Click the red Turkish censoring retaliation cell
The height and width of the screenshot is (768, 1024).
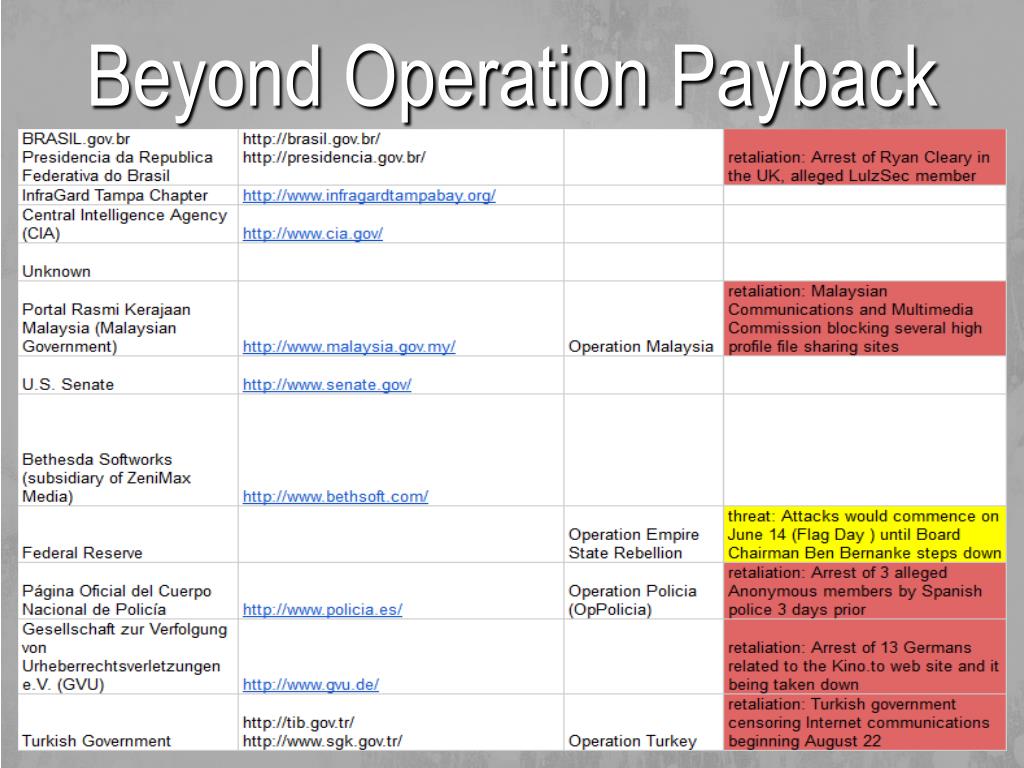click(865, 722)
